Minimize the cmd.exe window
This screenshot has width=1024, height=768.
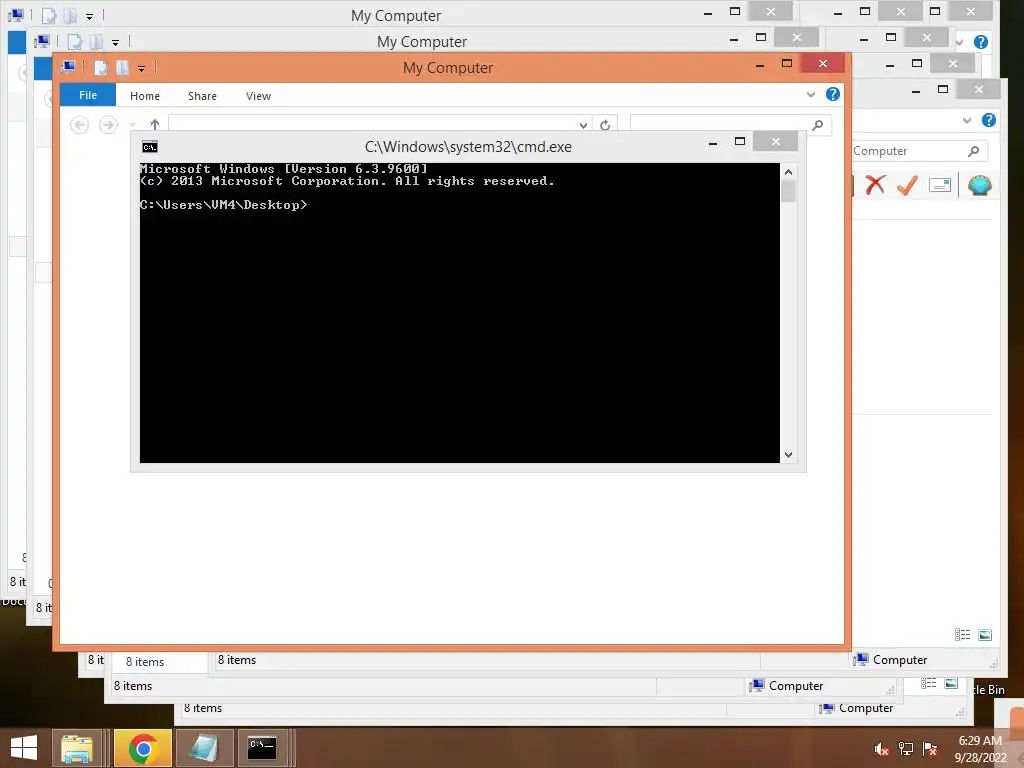713,142
